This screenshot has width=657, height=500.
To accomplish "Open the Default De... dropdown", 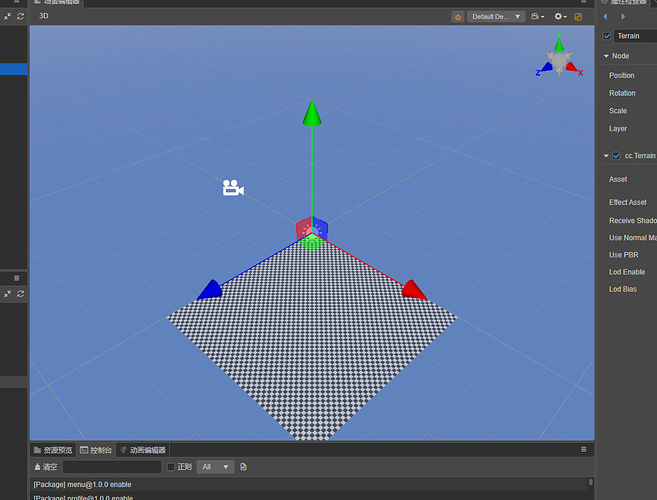I will point(496,17).
